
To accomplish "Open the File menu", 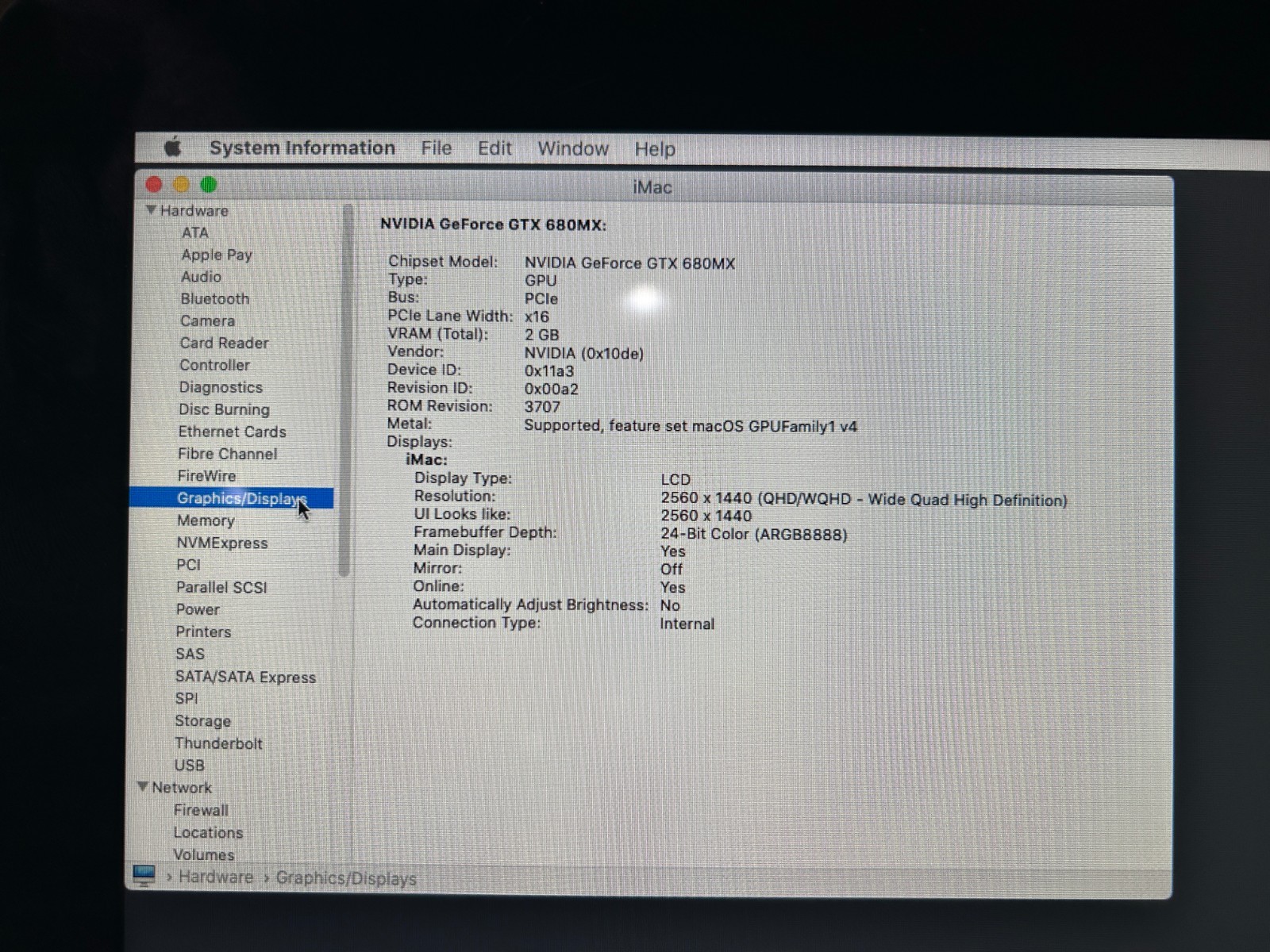I will click(436, 148).
